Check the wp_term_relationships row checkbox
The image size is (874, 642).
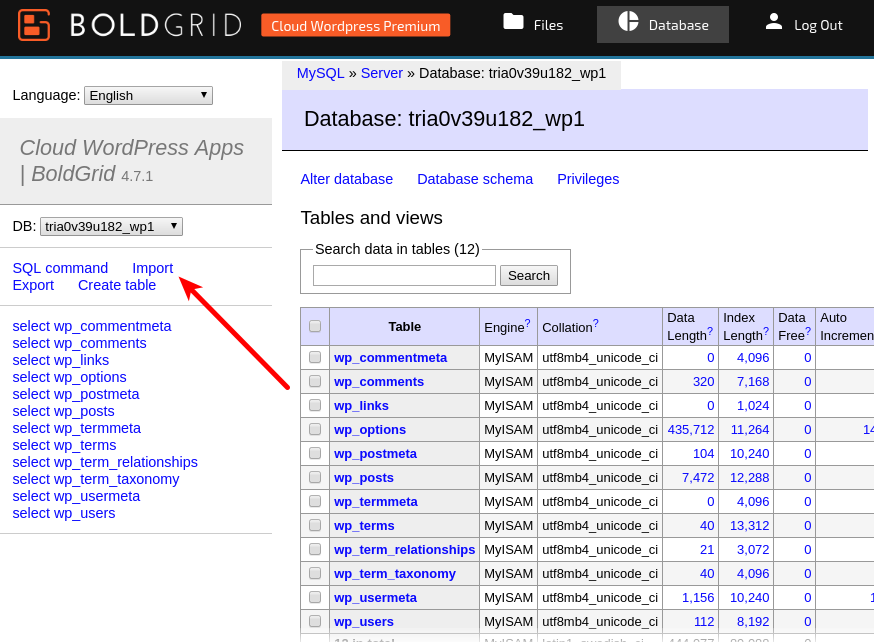[315, 549]
